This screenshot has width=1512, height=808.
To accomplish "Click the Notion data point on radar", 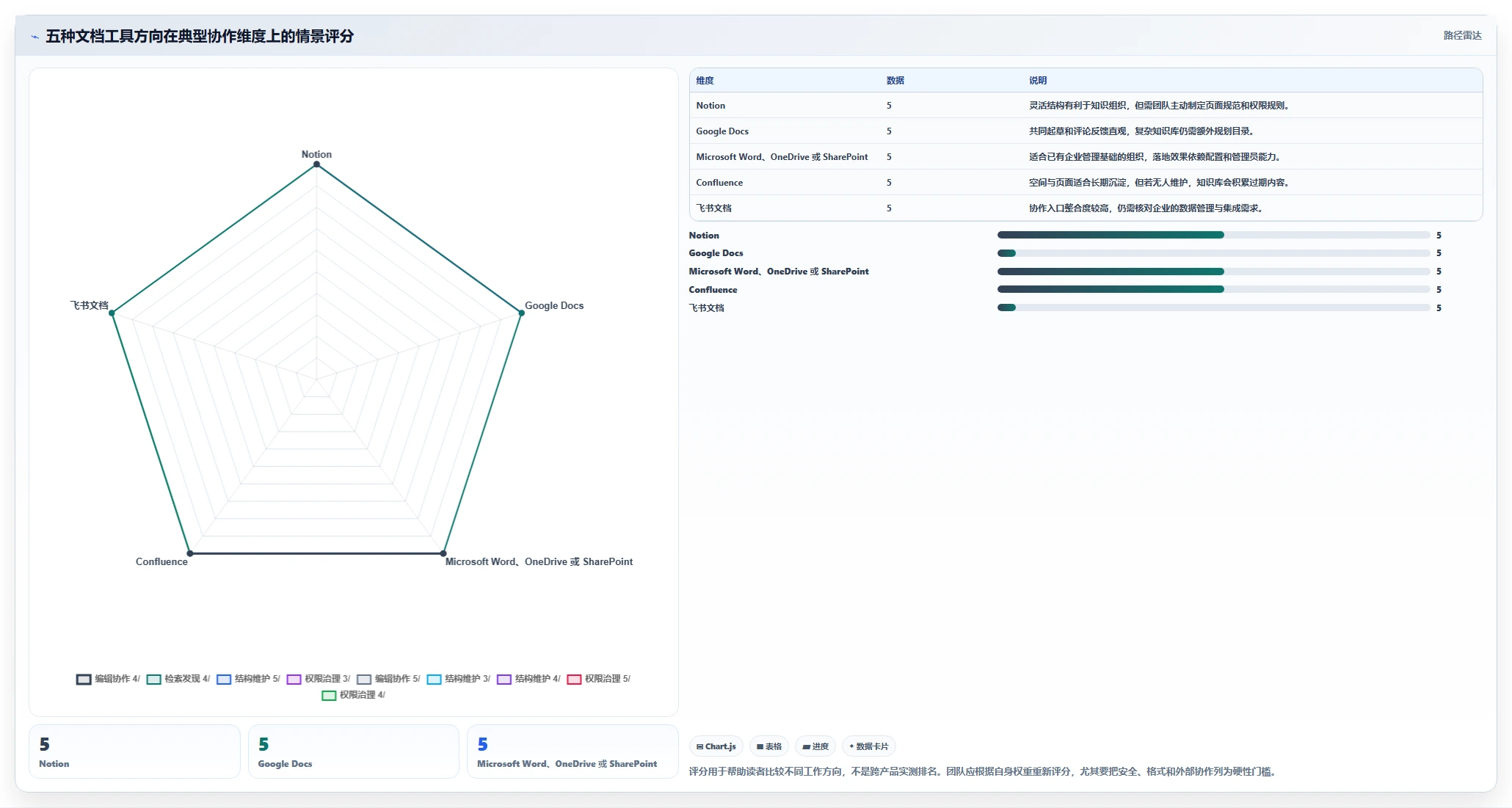I will pos(316,164).
